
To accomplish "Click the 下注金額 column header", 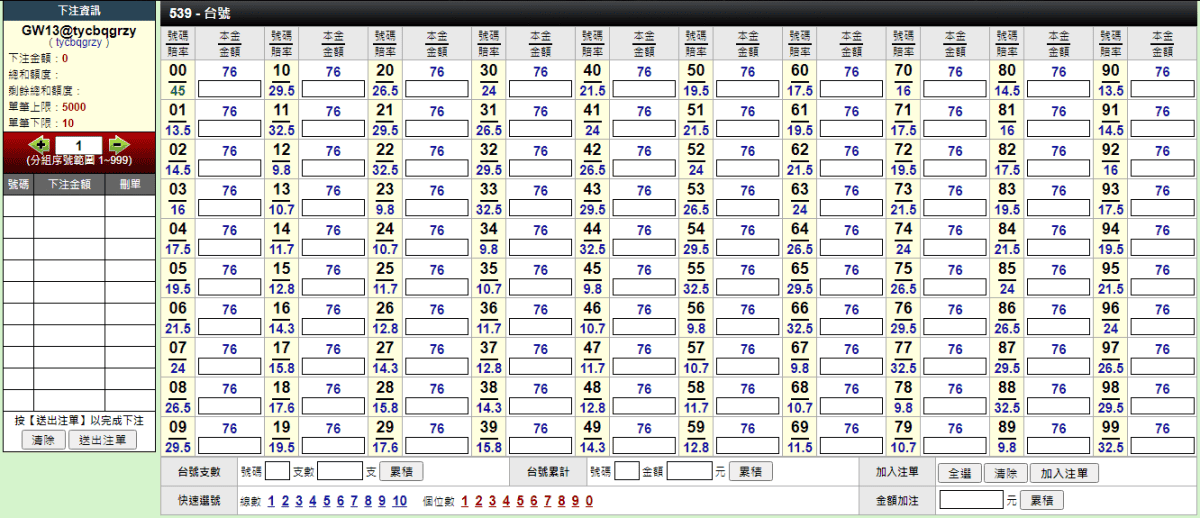I will pos(69,185).
